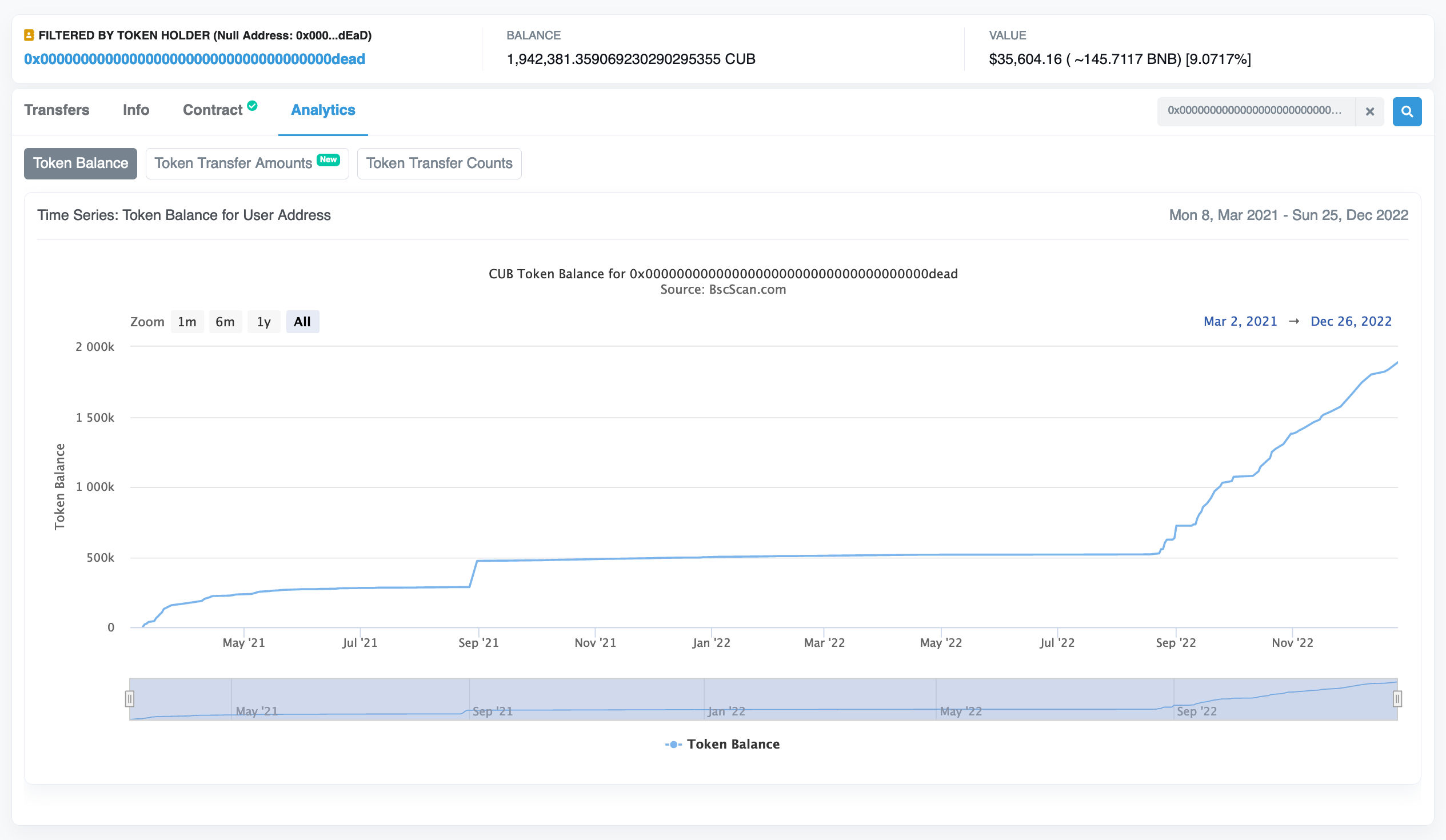Click the Mon 8, Mar 2021 date range text
The image size is (1446, 840).
pos(1289,215)
